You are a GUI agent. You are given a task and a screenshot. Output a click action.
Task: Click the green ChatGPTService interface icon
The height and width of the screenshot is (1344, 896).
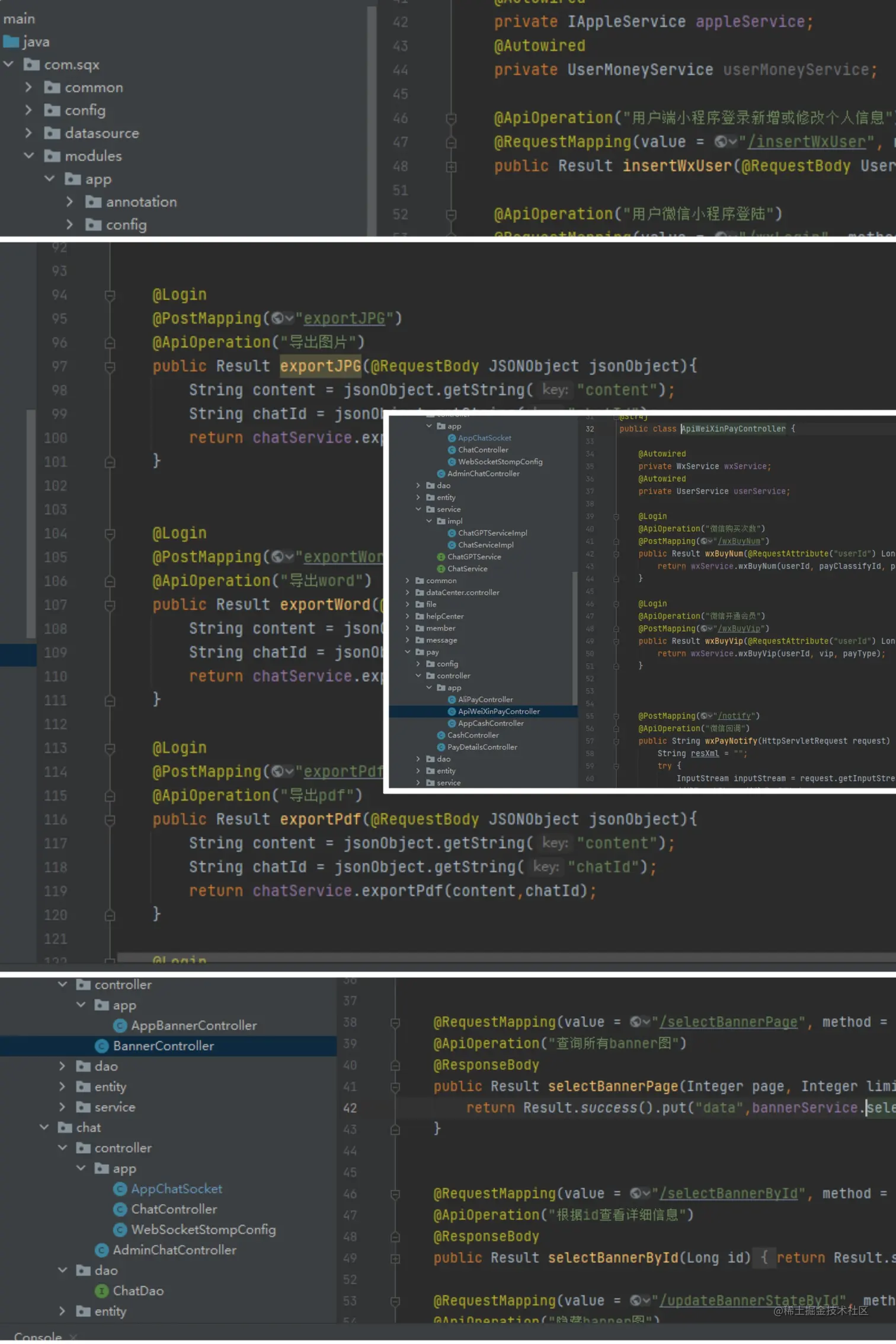pos(441,557)
